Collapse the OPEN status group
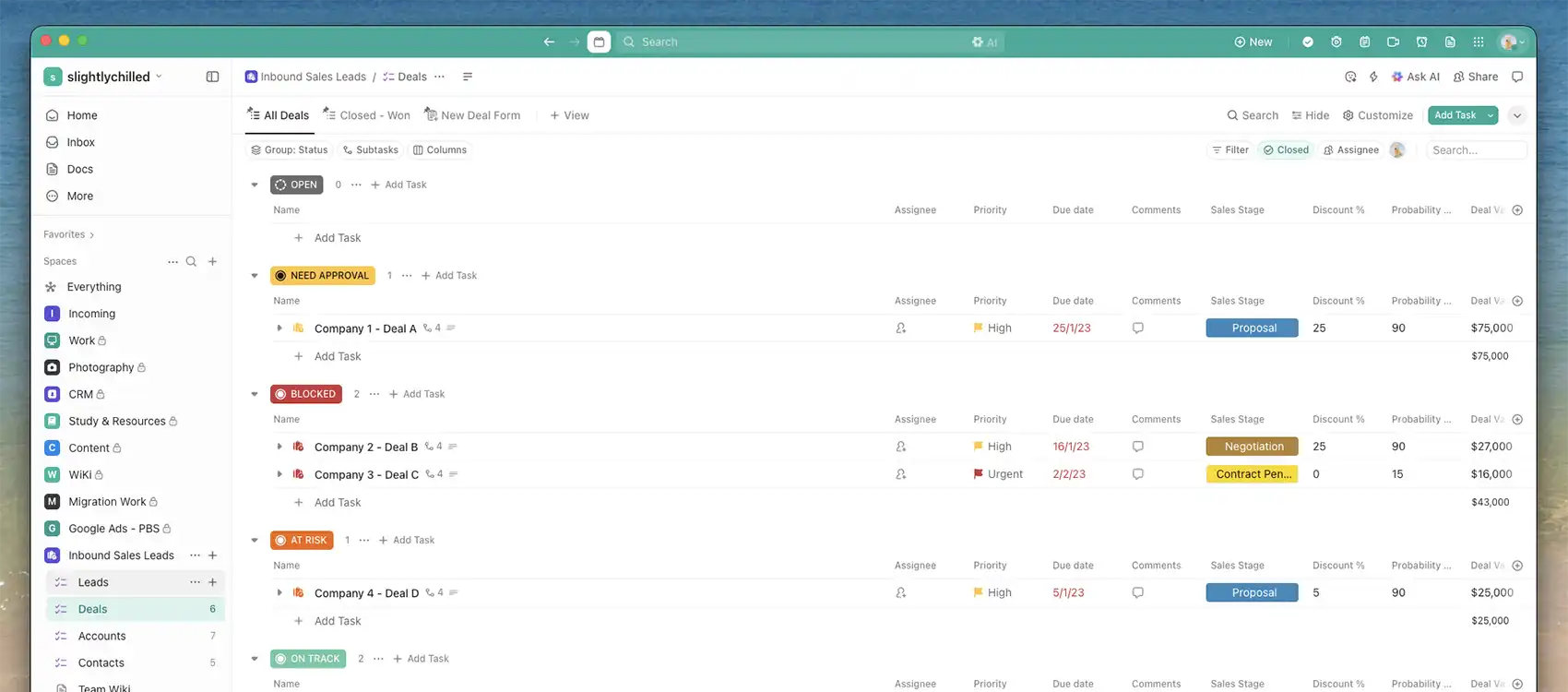Image resolution: width=1568 pixels, height=692 pixels. [255, 185]
